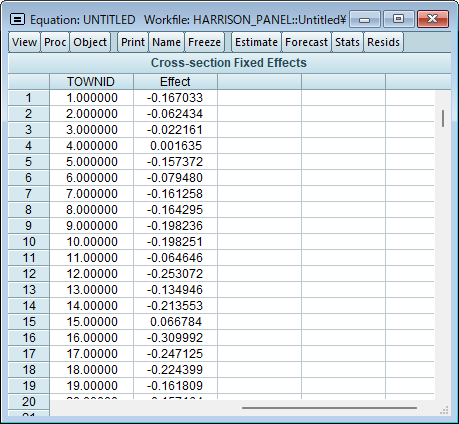Click the Print toolbar button
Image resolution: width=459 pixels, height=424 pixels.
coord(133,42)
